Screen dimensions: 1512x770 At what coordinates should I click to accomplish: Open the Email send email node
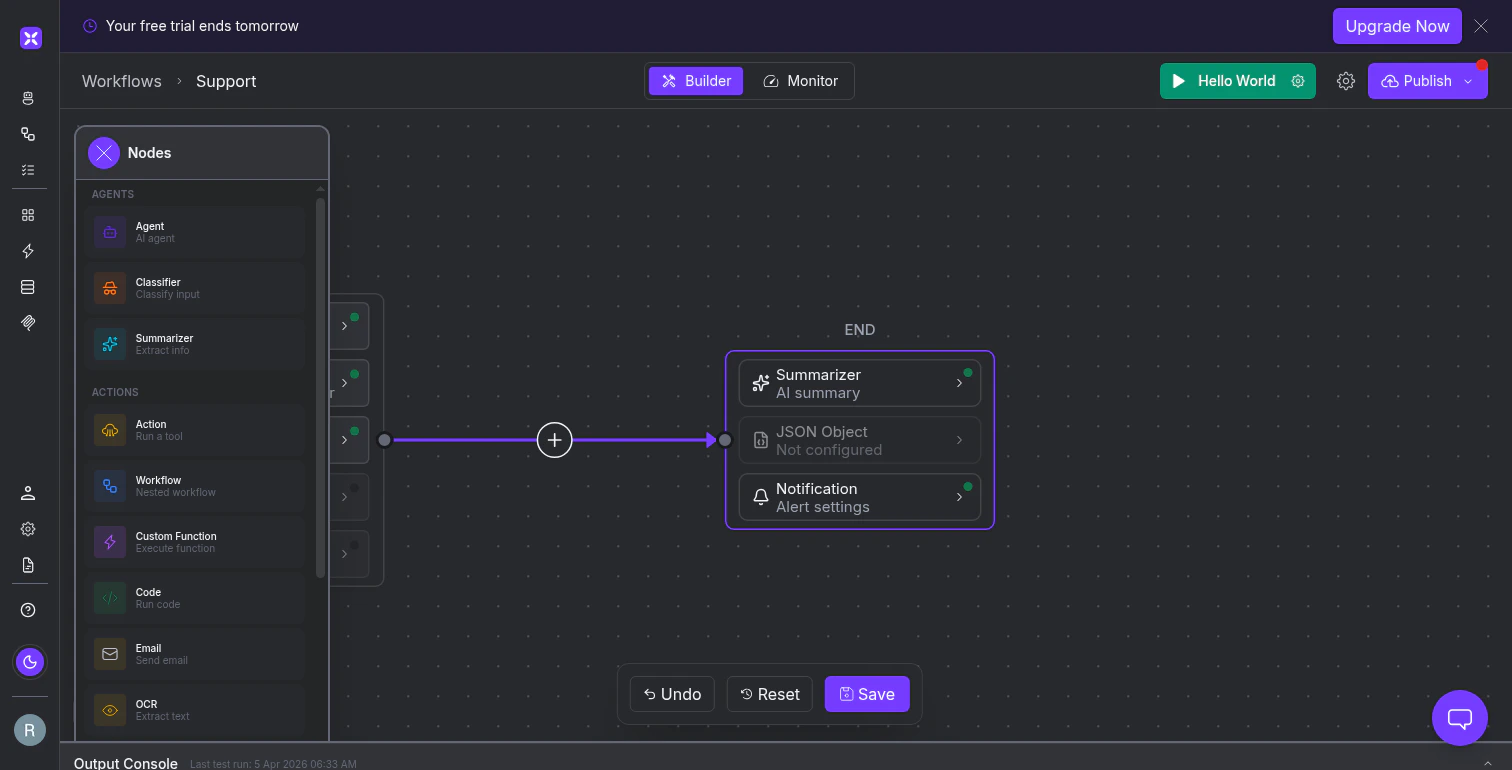pos(194,654)
